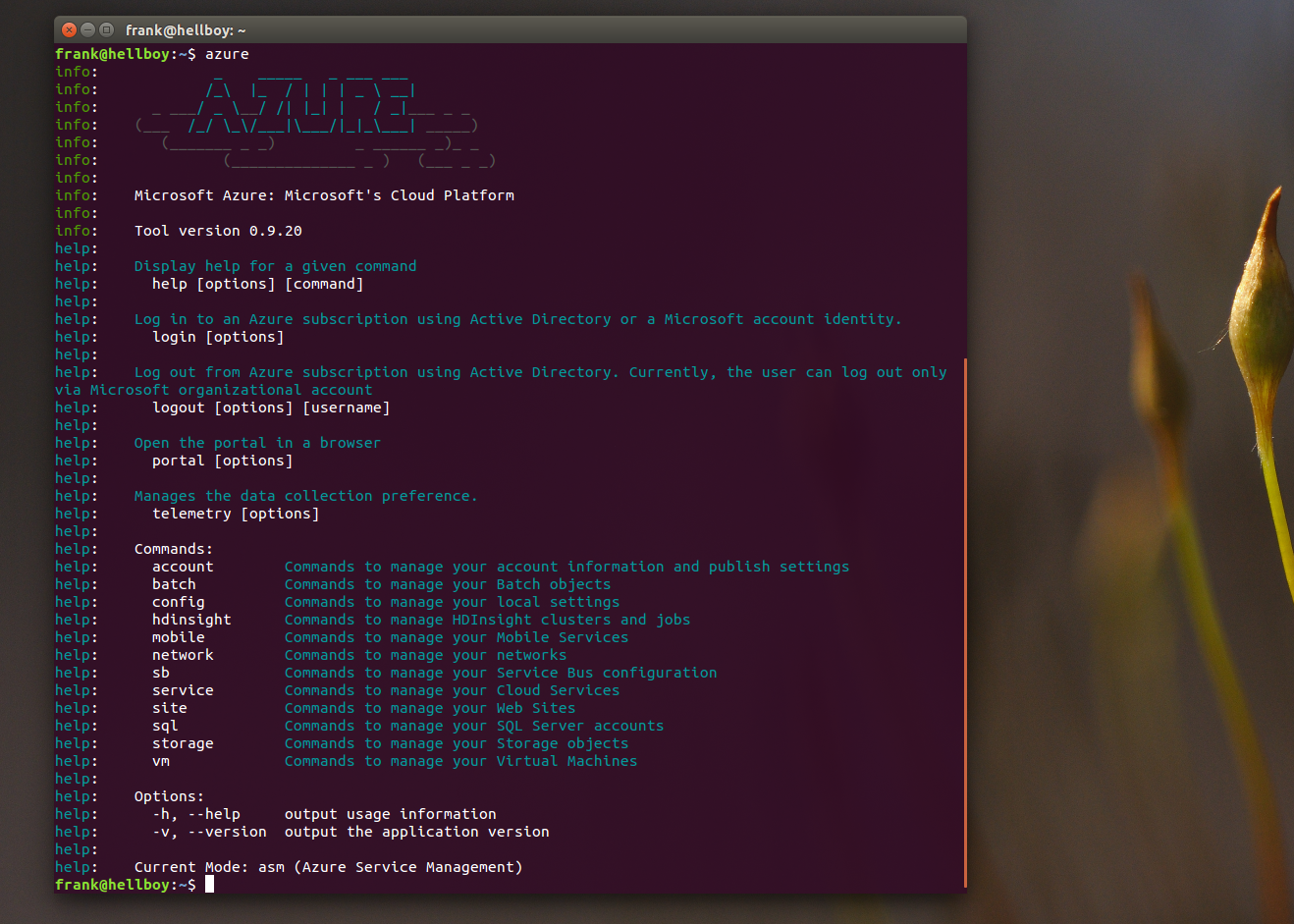Click the 'account' command name
This screenshot has width=1294, height=924.
coord(183,567)
